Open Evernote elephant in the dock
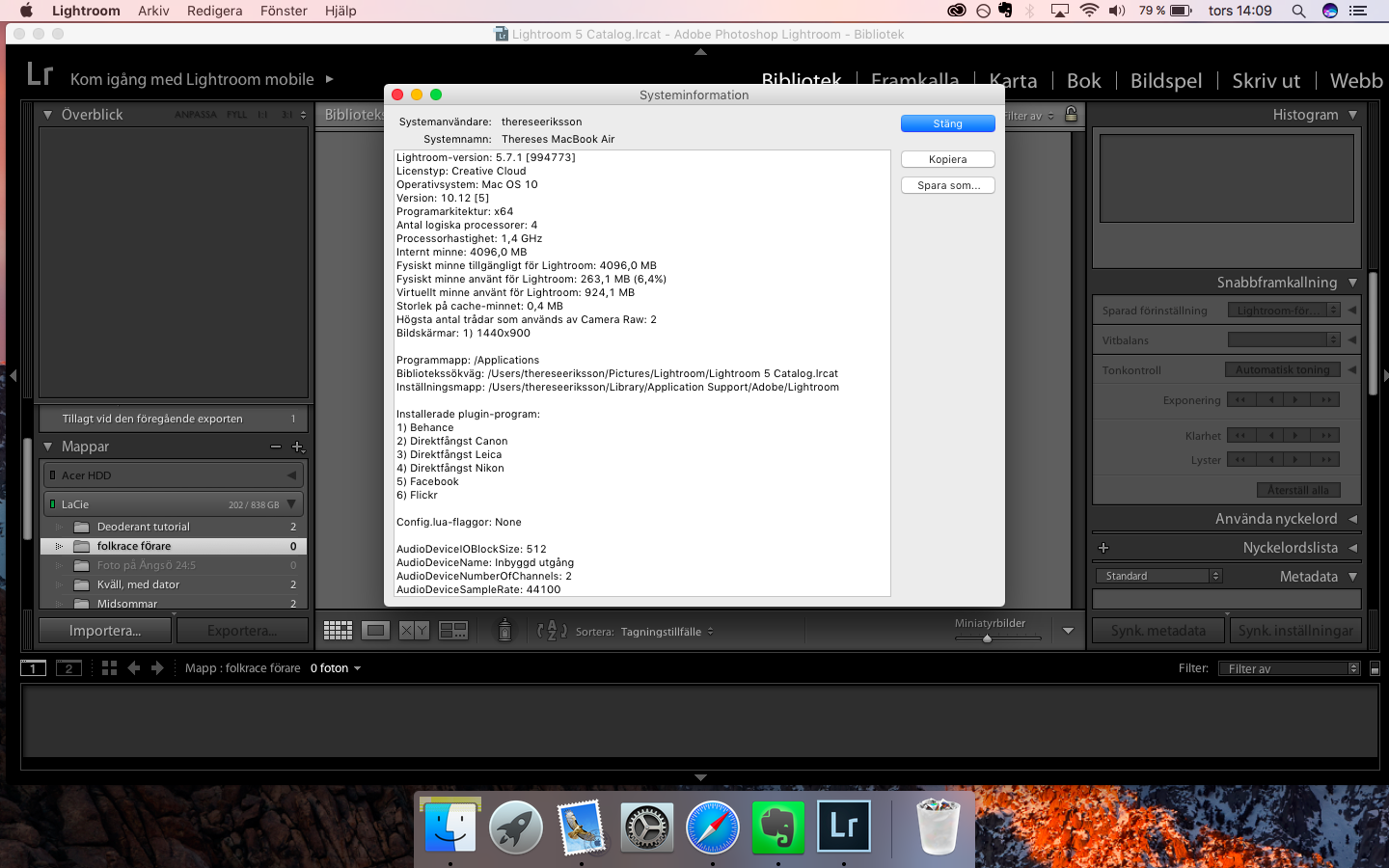 (x=778, y=827)
